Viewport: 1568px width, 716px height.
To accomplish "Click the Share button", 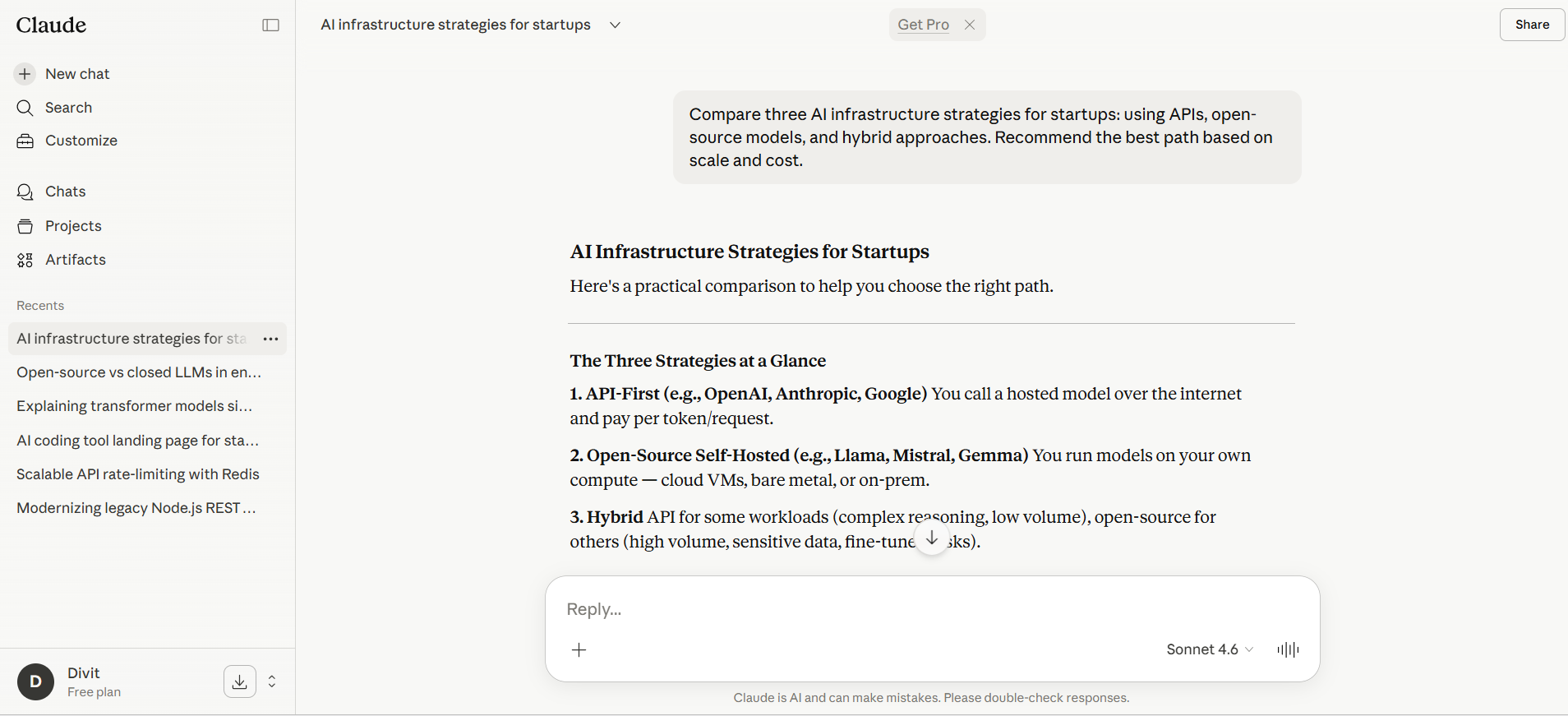I will pos(1532,25).
